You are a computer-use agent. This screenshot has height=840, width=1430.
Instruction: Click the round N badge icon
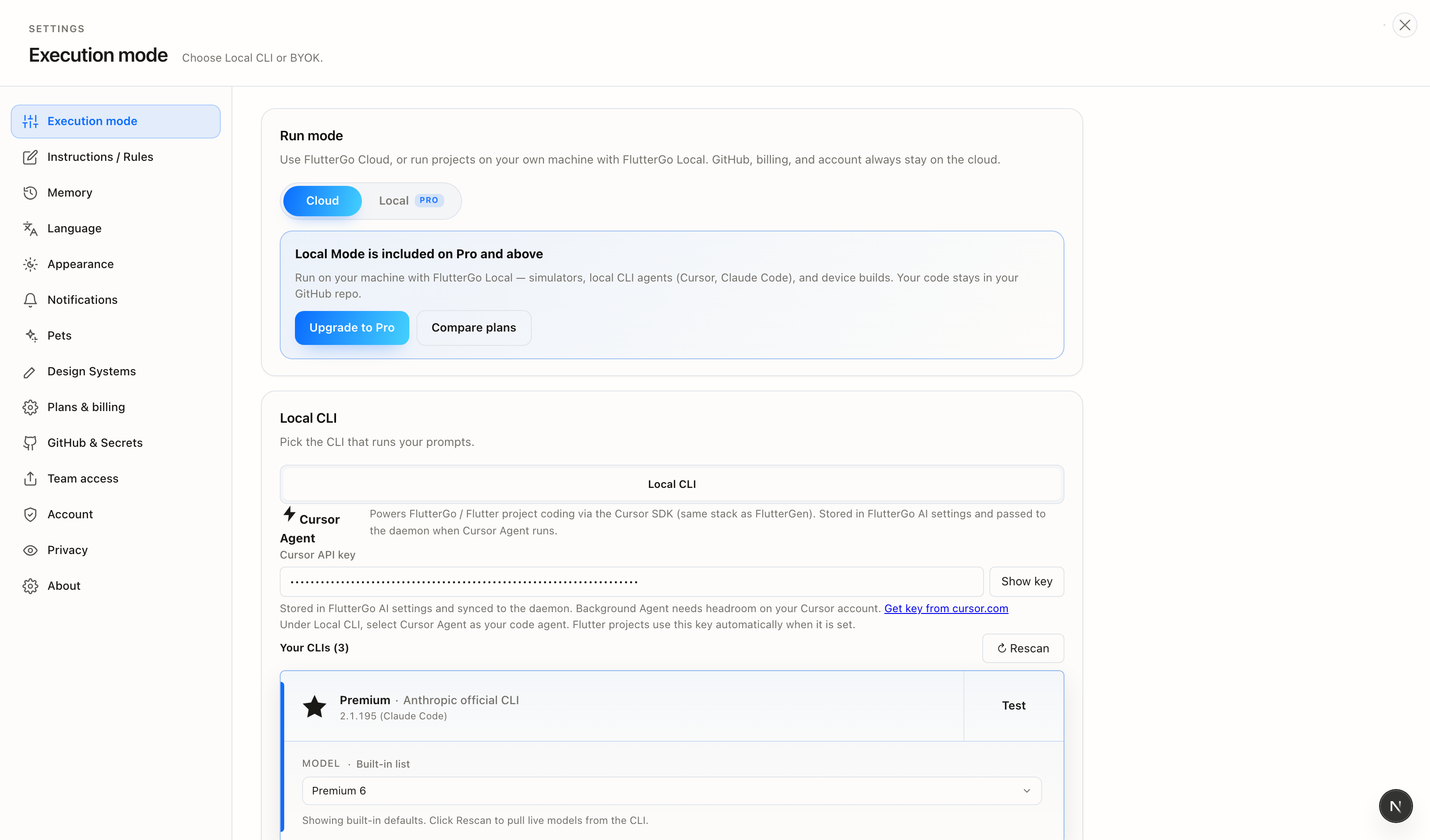coord(1396,806)
